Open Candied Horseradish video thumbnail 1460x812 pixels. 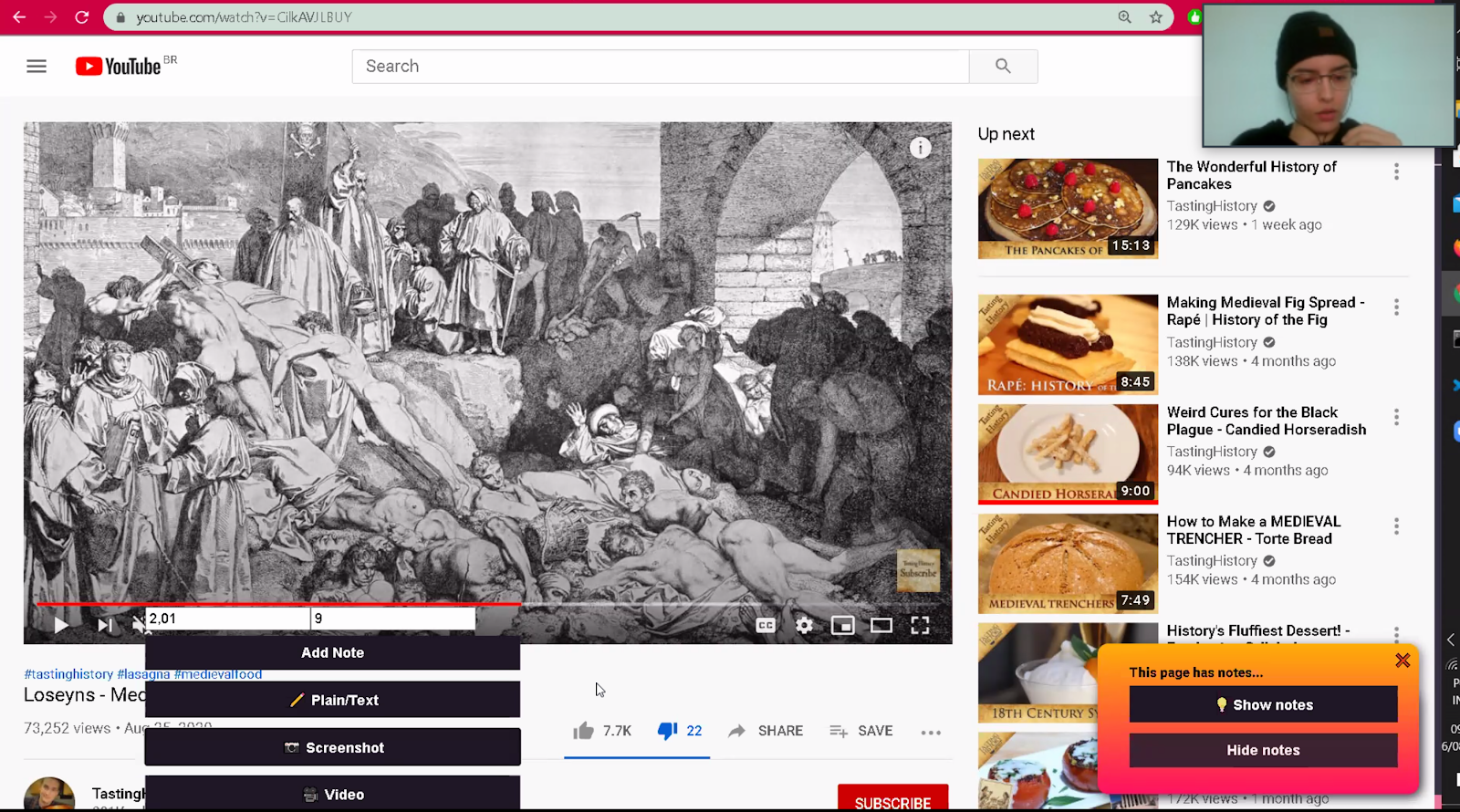pyautogui.click(x=1068, y=453)
